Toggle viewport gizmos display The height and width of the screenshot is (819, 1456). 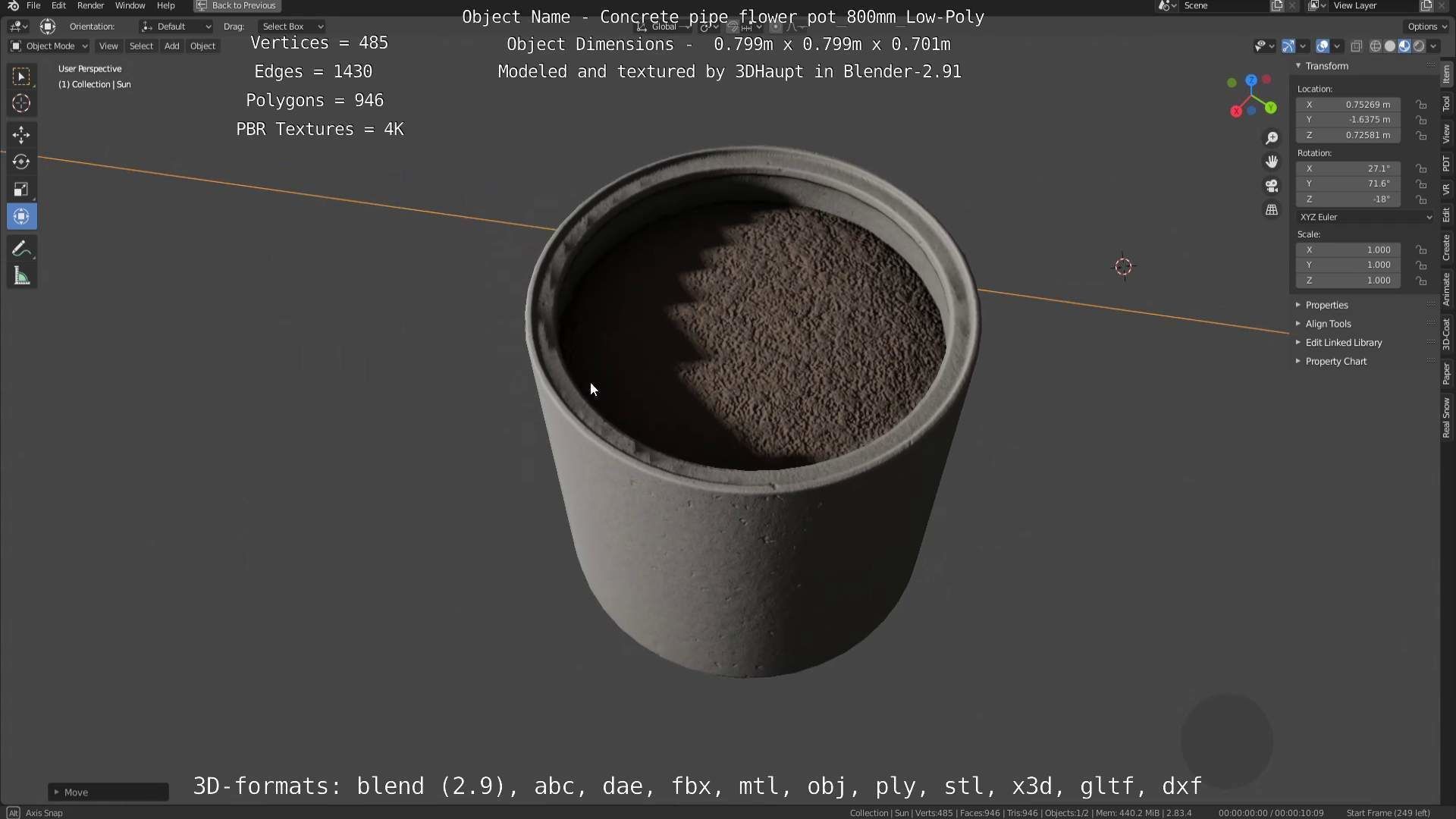click(x=1288, y=46)
